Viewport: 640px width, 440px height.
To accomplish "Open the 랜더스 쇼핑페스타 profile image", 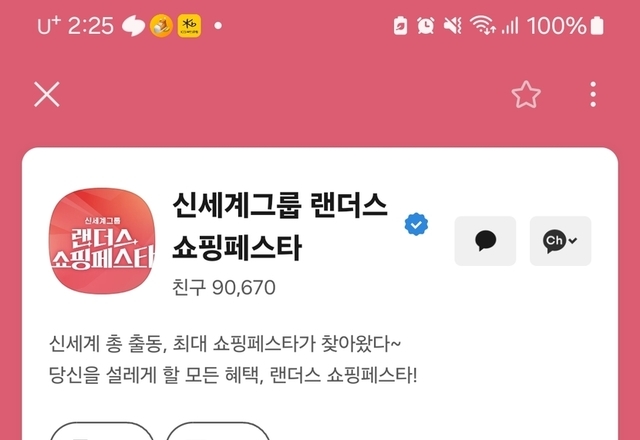I will tap(102, 241).
